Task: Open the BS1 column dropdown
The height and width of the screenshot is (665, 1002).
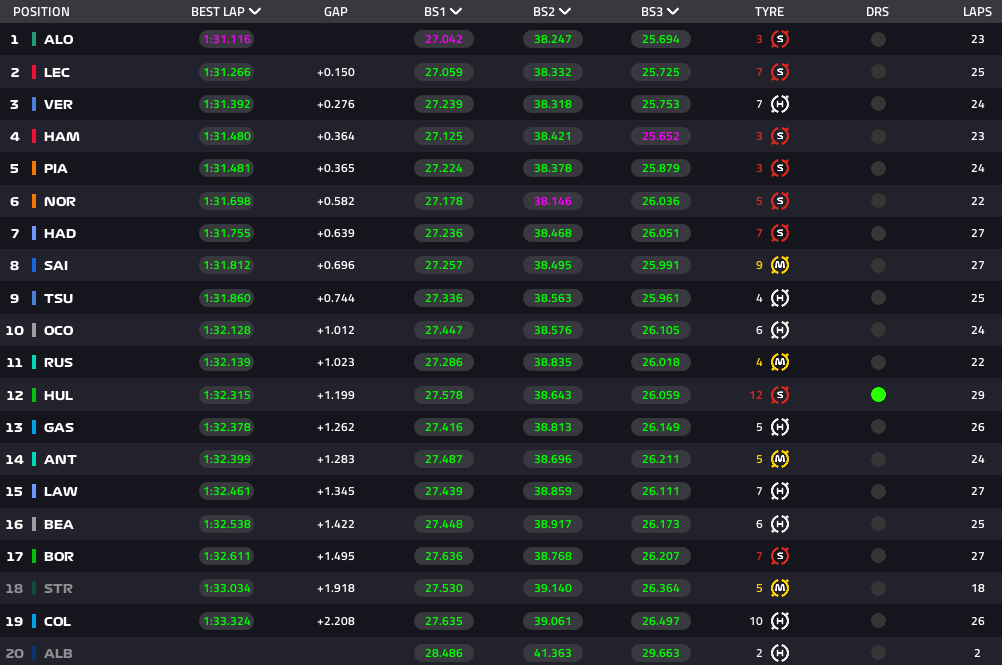Action: click(x=456, y=12)
